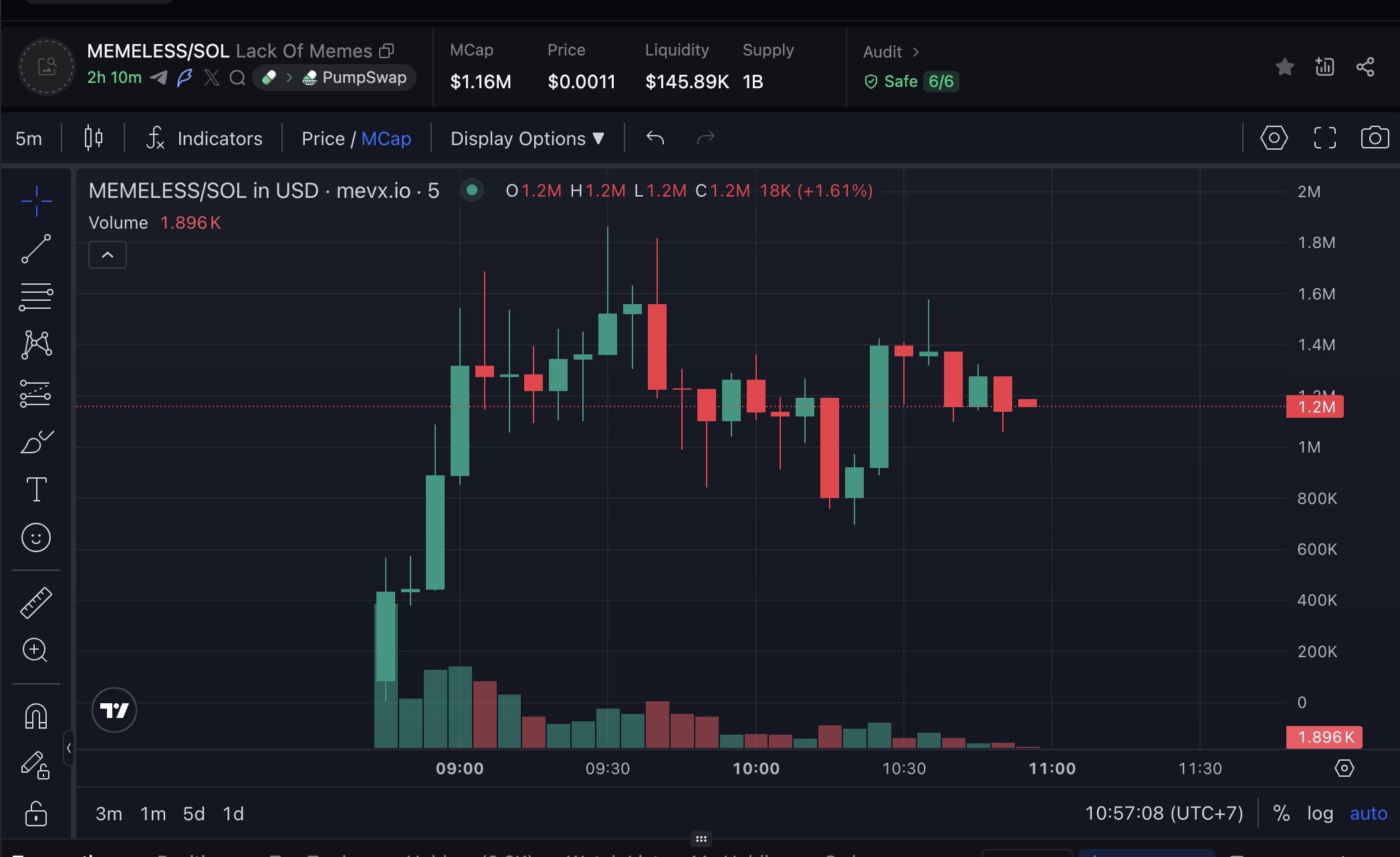Open the chart analytics icon next to star
Viewport: 1400px width, 857px height.
click(1324, 67)
